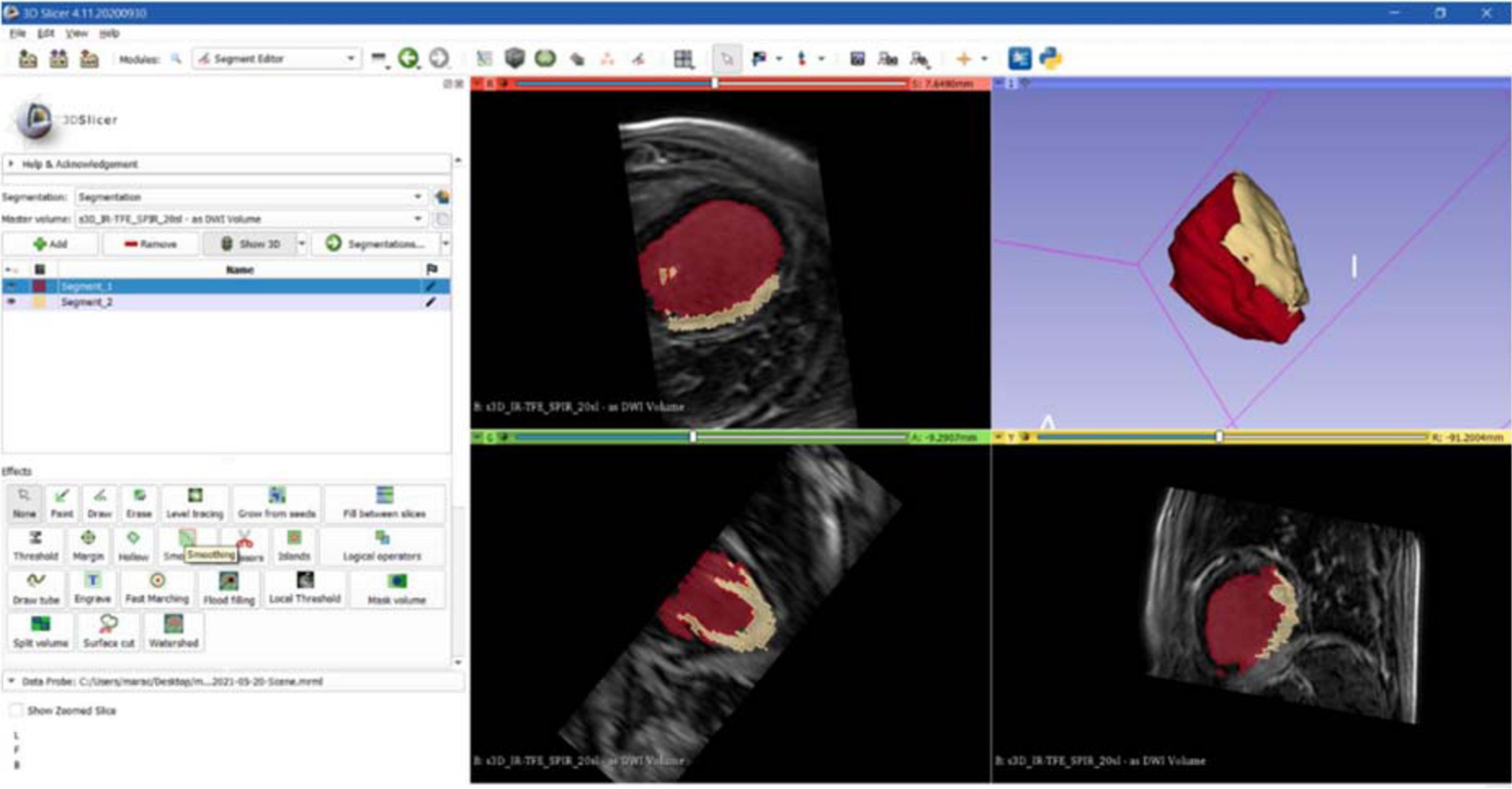Select the Hollow effect

[133, 546]
